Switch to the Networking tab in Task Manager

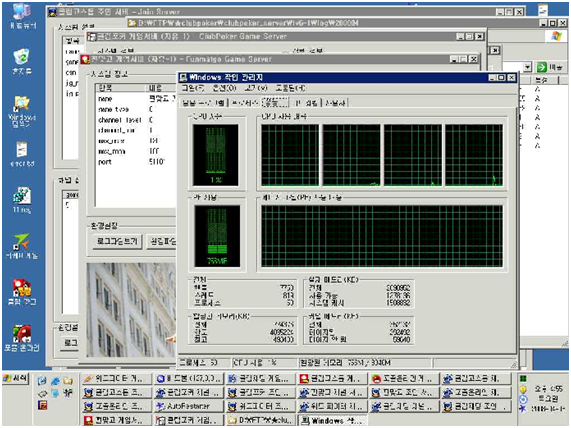tap(306, 103)
